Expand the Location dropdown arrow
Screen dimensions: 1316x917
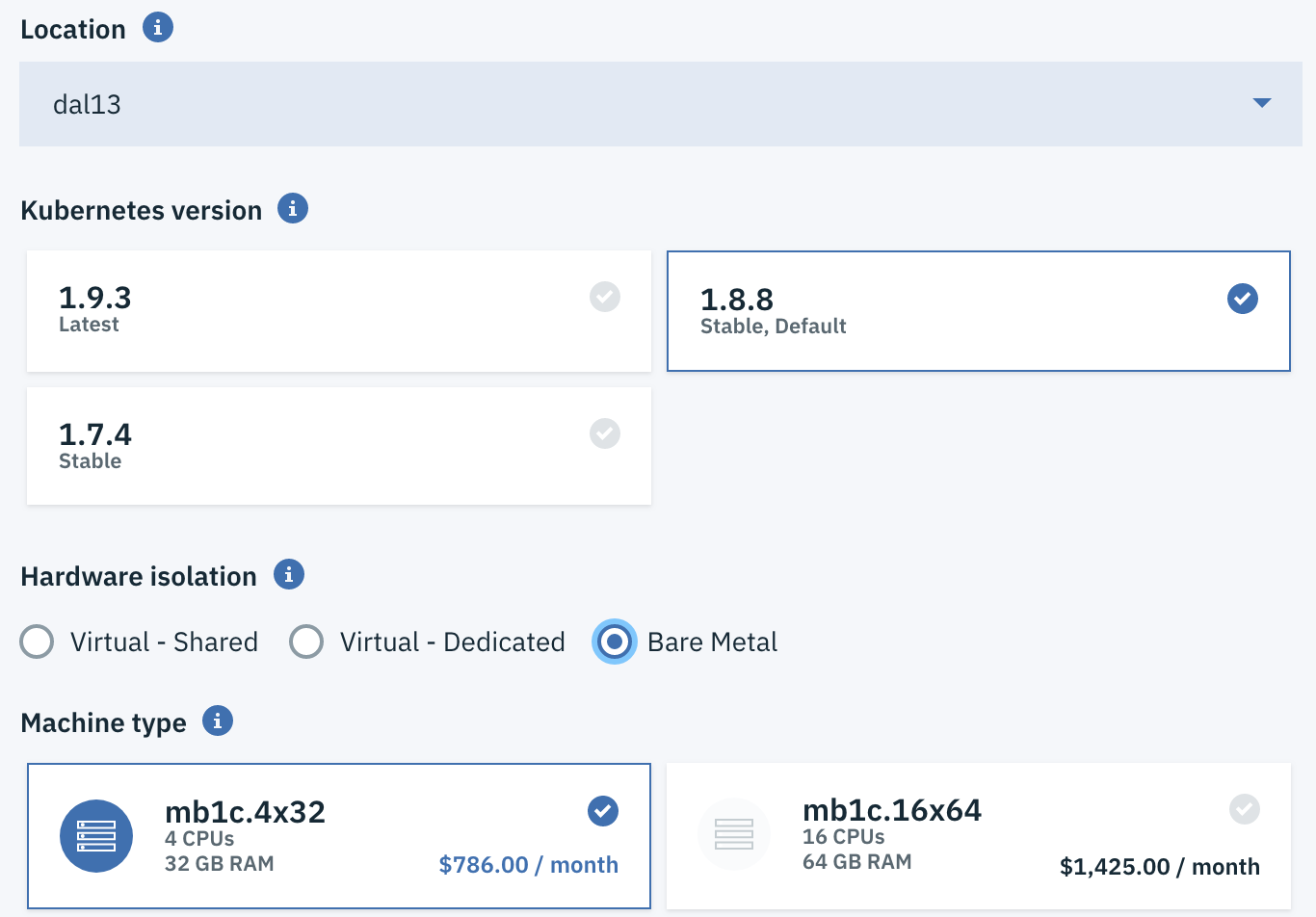pos(1262,103)
